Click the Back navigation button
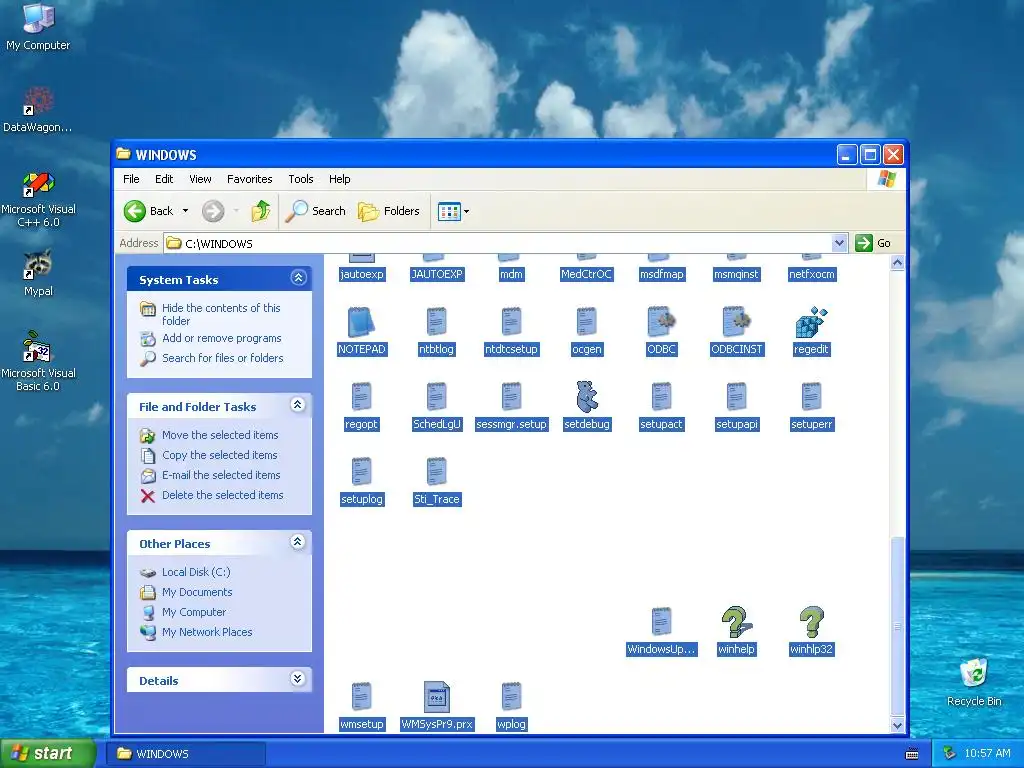Image resolution: width=1024 pixels, height=768 pixels. tap(149, 211)
